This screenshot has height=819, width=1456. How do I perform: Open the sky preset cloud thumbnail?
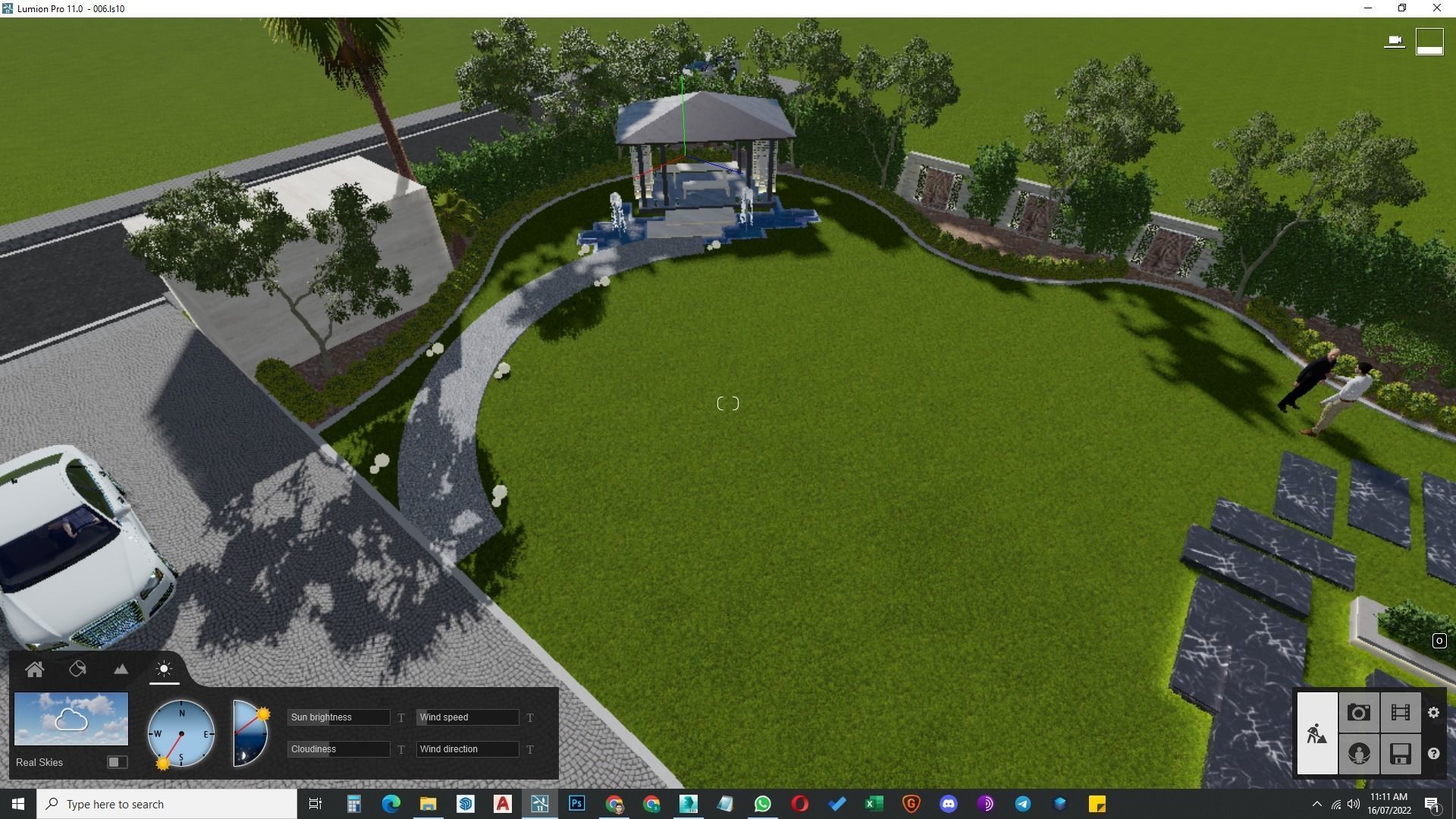point(71,718)
